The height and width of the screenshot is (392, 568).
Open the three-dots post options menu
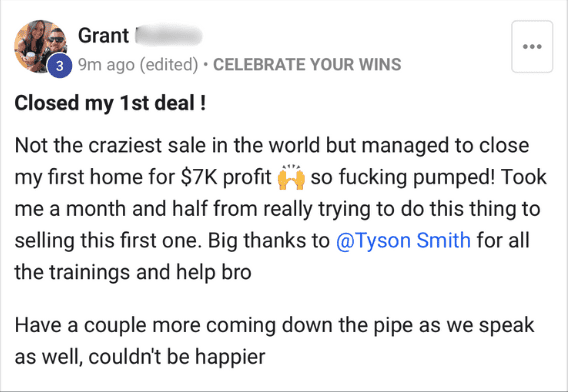pos(532,47)
